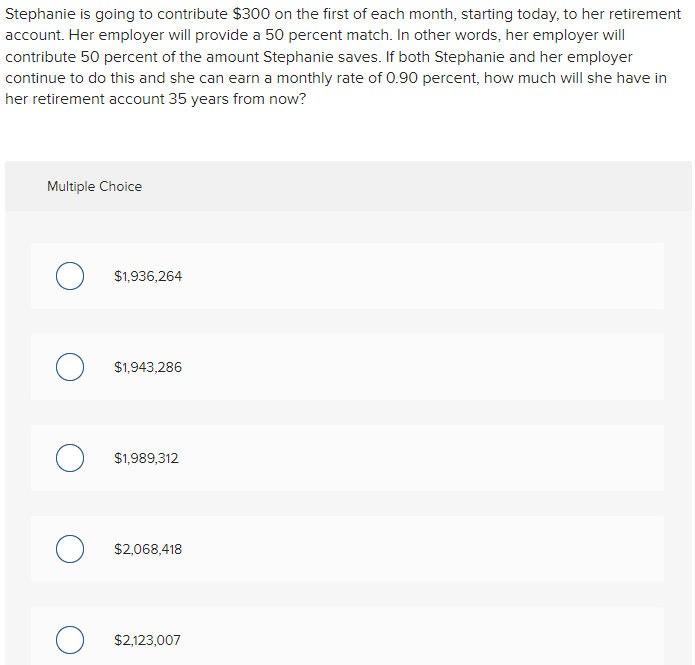Mark the $1,989,312 radio circle
Image resolution: width=695 pixels, height=665 pixels.
coord(70,458)
